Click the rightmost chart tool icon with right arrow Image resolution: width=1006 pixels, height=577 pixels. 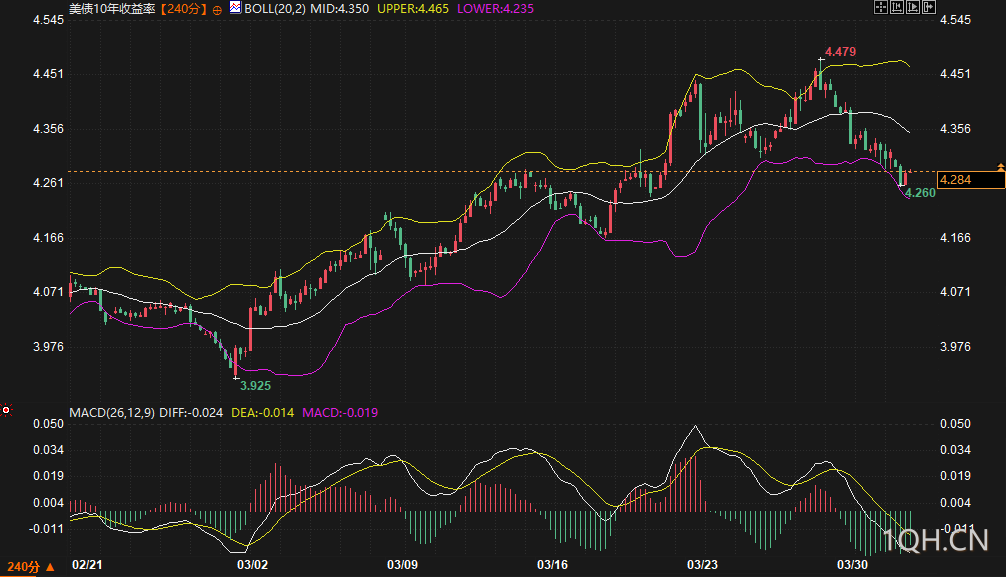pyautogui.click(x=929, y=7)
